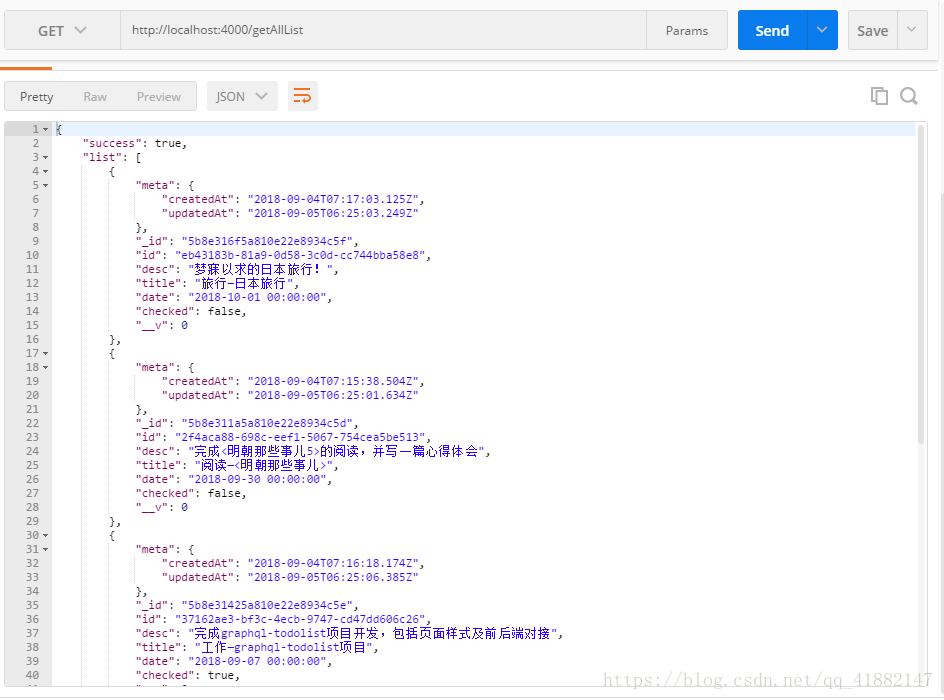The width and height of the screenshot is (944, 700).
Task: Click title value 旅行-日本旅行
Action: (244, 283)
